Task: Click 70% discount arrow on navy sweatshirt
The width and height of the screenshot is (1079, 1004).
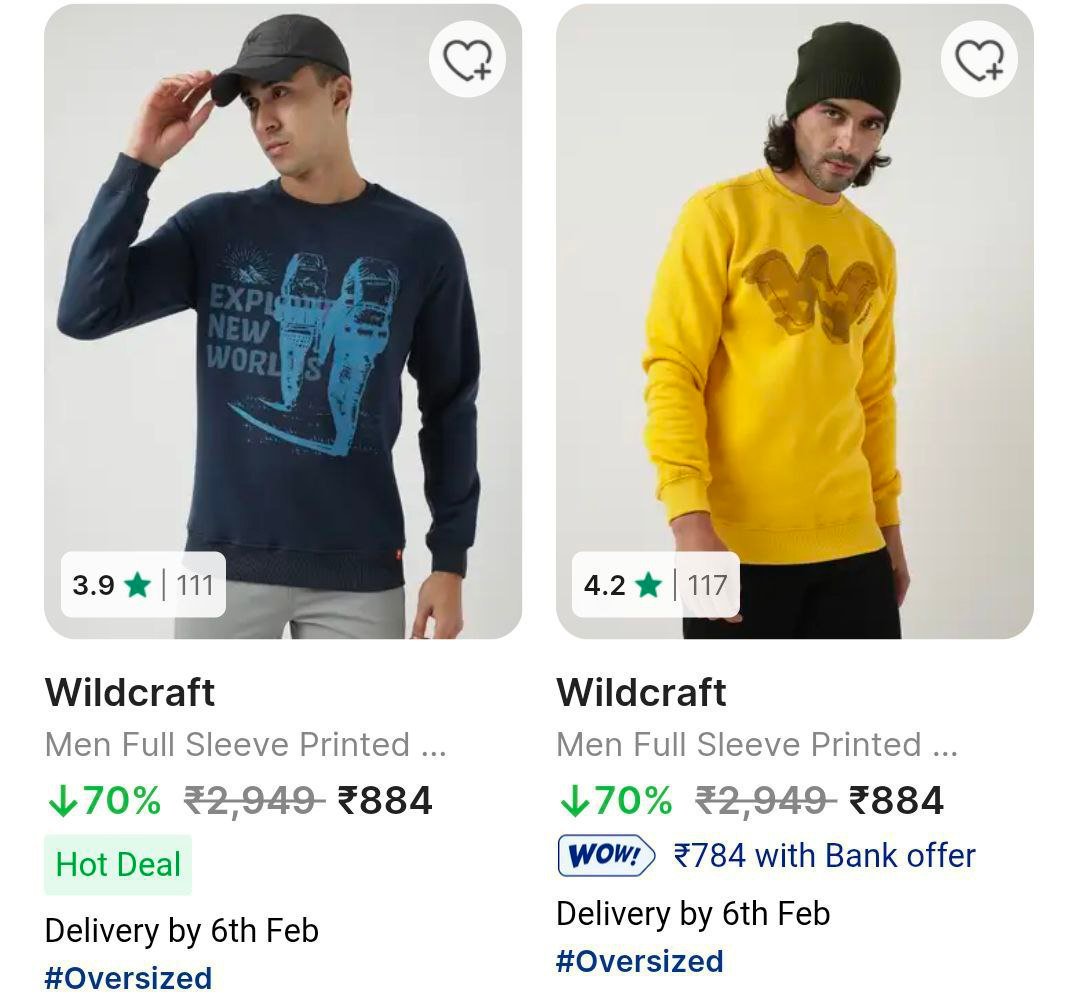Action: pyautogui.click(x=62, y=800)
